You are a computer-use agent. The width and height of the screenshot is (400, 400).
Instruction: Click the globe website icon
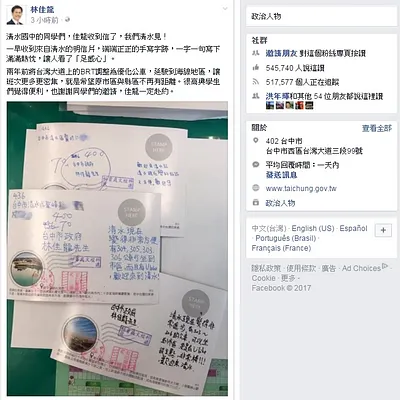point(256,188)
